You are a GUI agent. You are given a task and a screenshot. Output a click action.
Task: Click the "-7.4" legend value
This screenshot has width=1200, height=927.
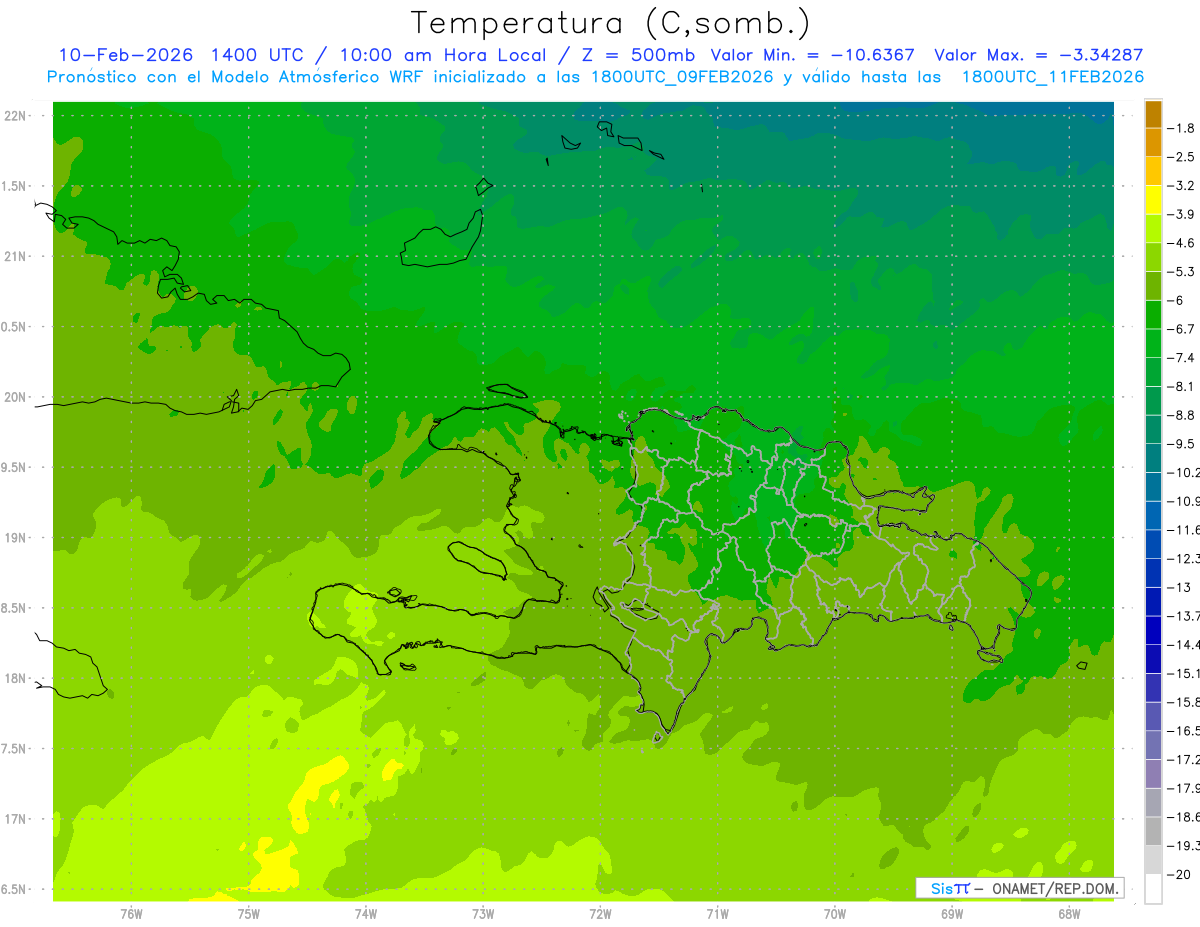1180,358
